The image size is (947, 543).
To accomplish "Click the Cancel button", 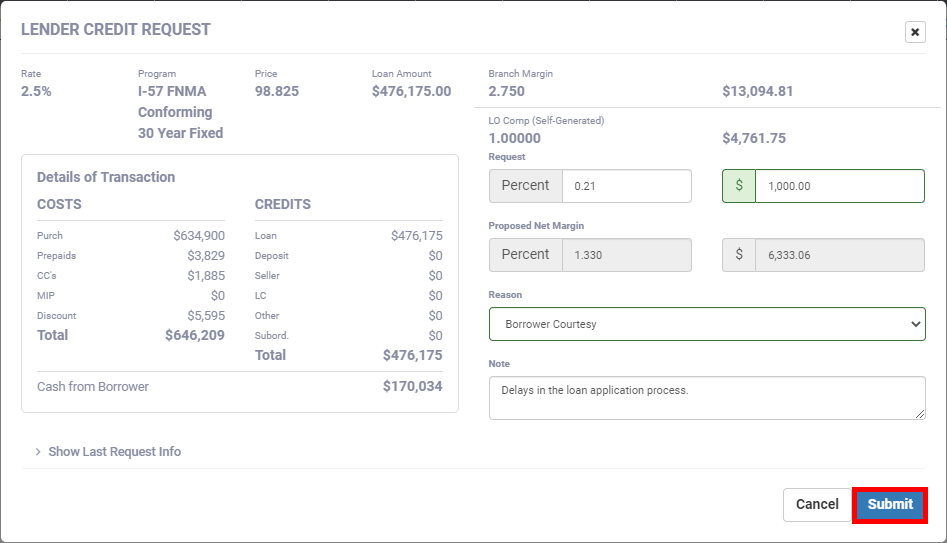I will pyautogui.click(x=817, y=505).
